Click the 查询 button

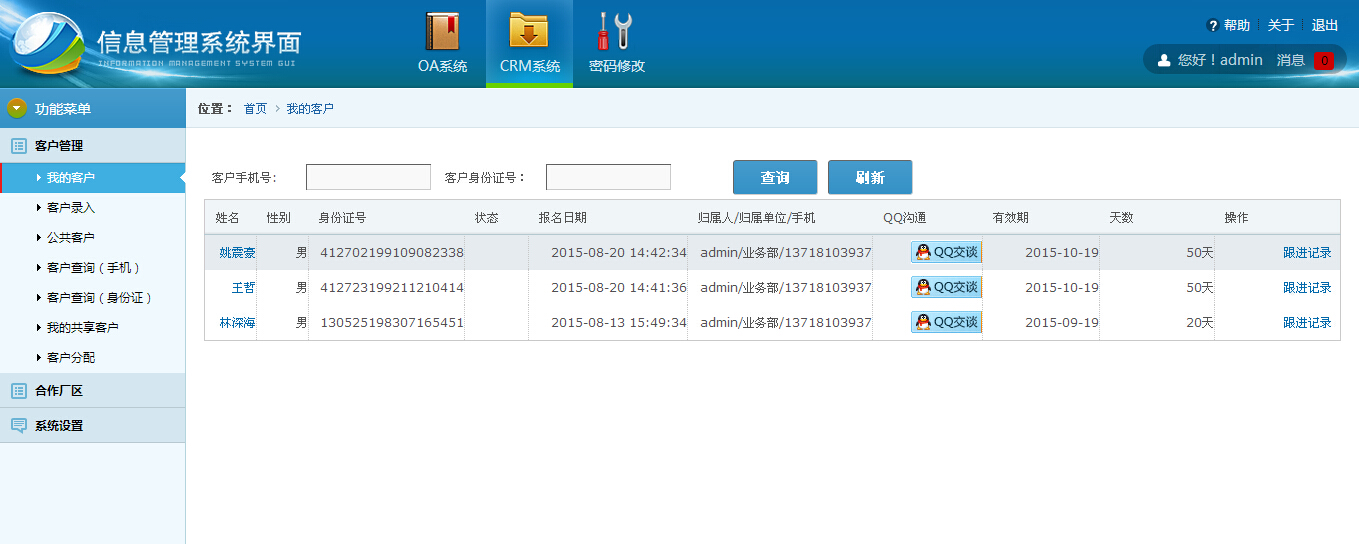pyautogui.click(x=774, y=177)
